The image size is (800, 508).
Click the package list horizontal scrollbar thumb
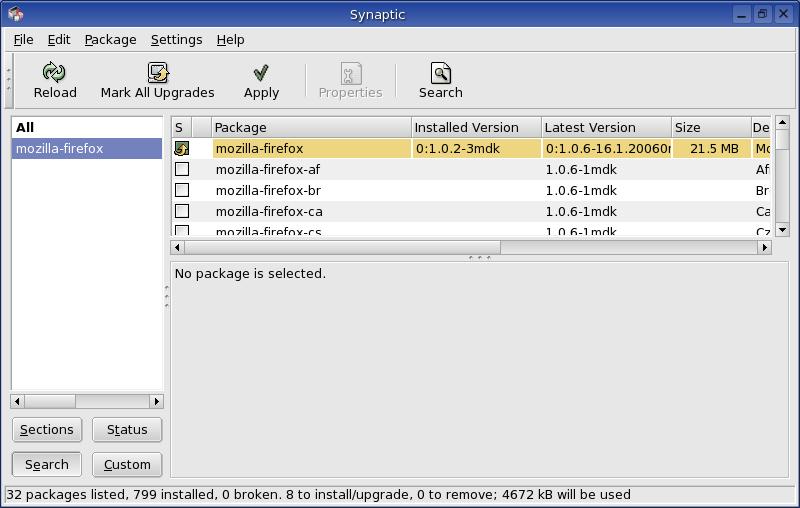pyautogui.click(x=342, y=247)
